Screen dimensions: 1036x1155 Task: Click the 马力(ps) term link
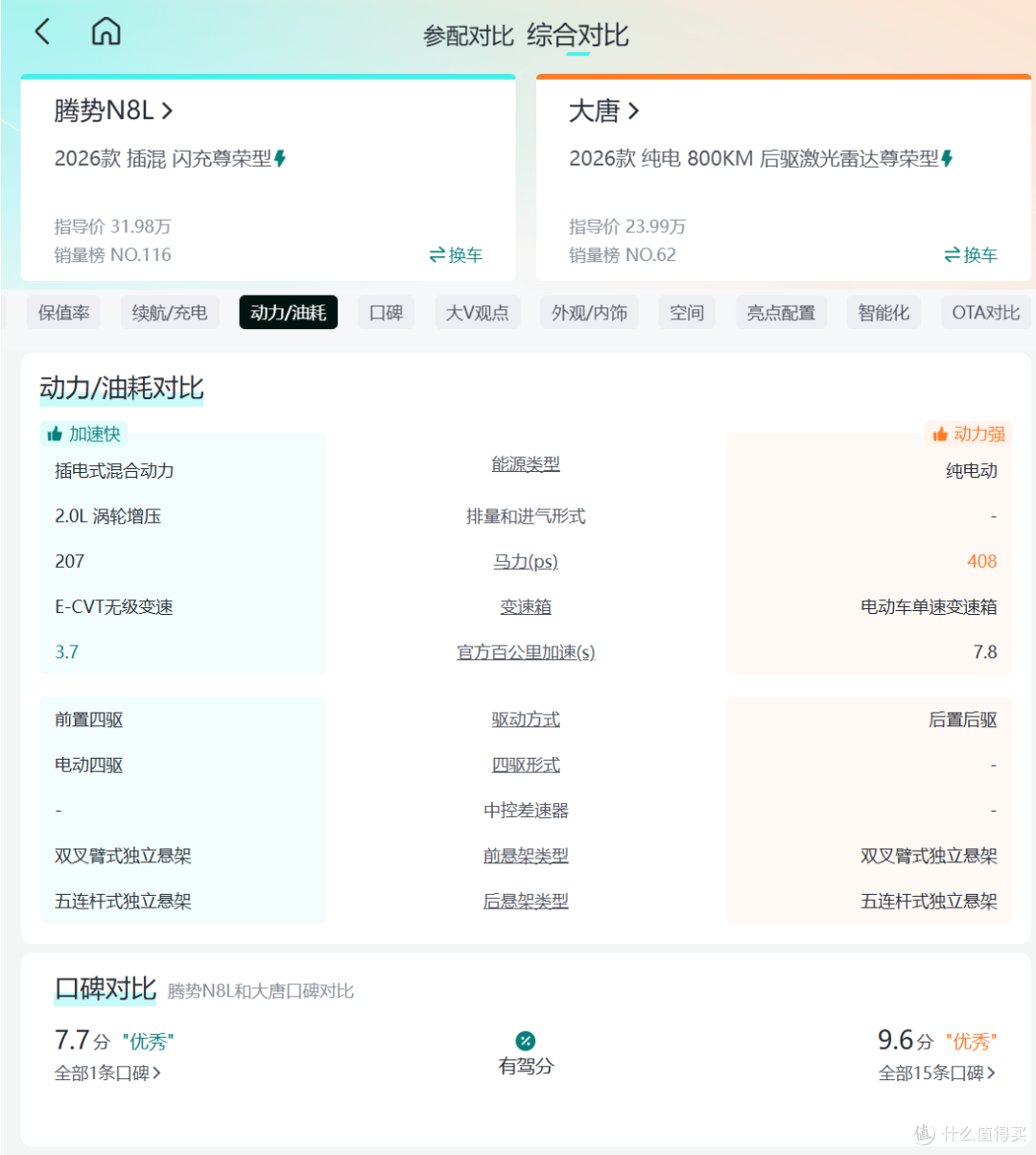[x=526, y=561]
